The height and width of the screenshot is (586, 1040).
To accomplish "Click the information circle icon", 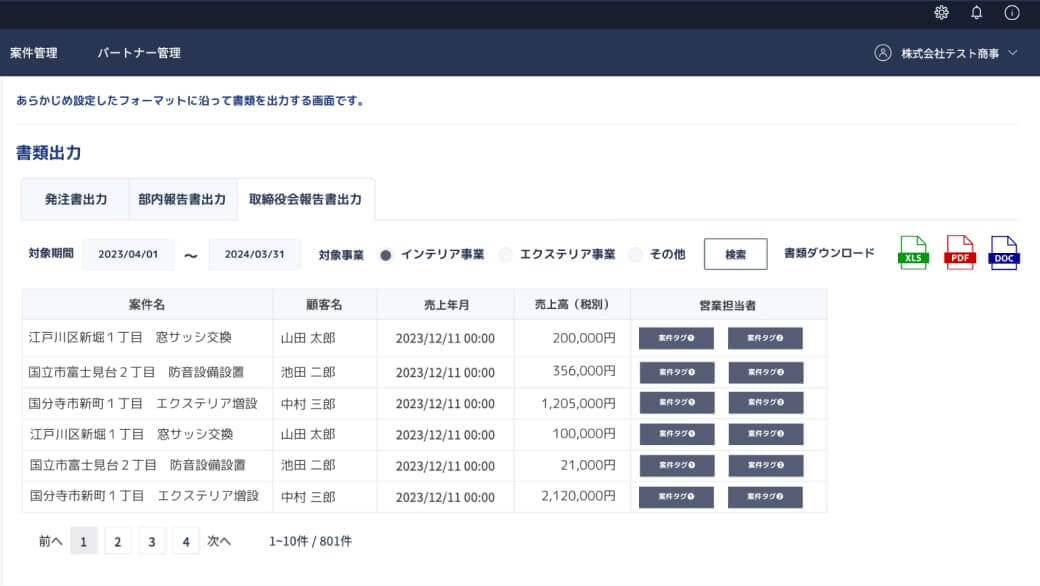I will tap(1012, 13).
